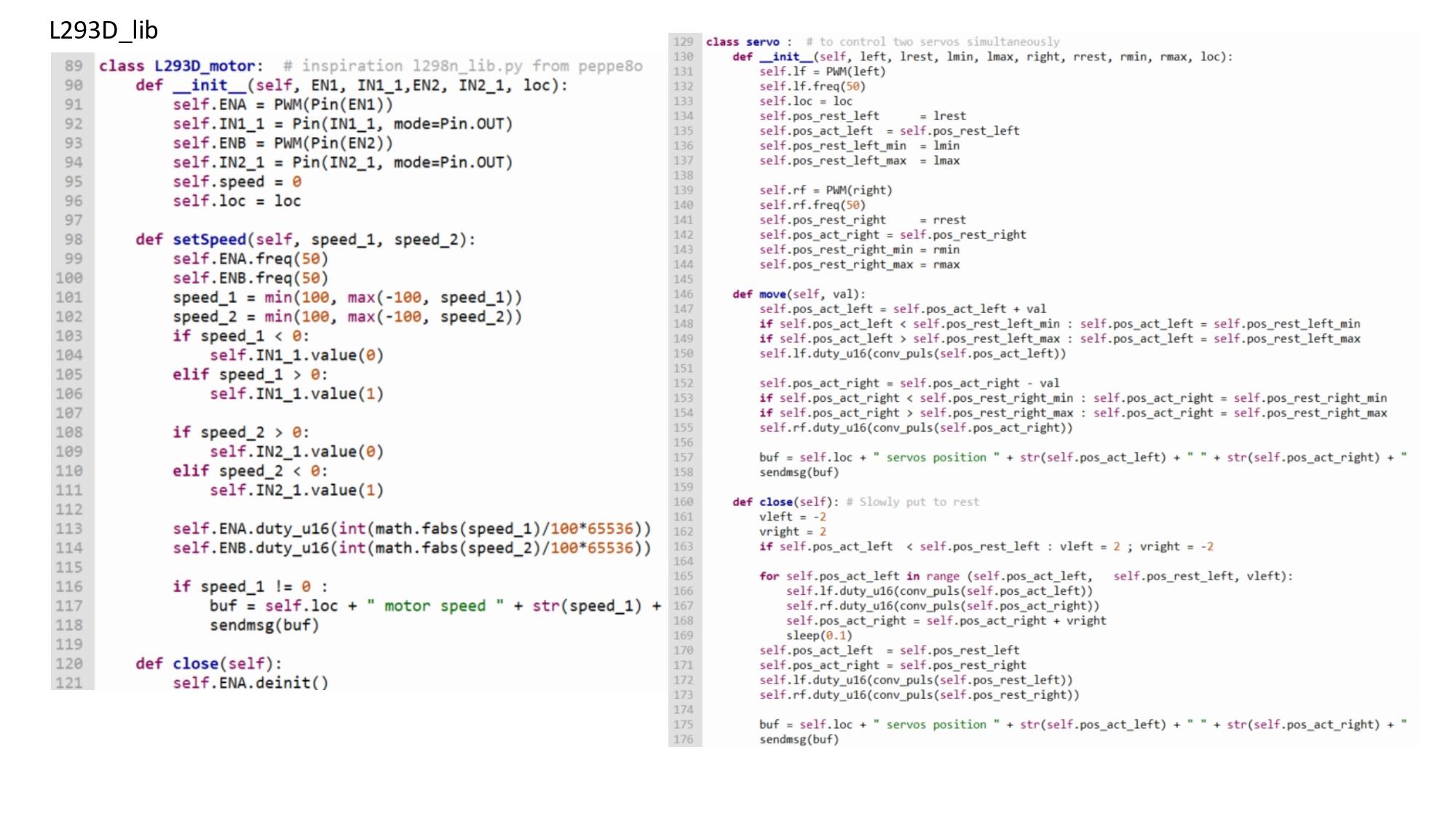Click 'self.lf = PWM(left)' line
Image resolution: width=1456 pixels, height=819 pixels.
tap(823, 71)
